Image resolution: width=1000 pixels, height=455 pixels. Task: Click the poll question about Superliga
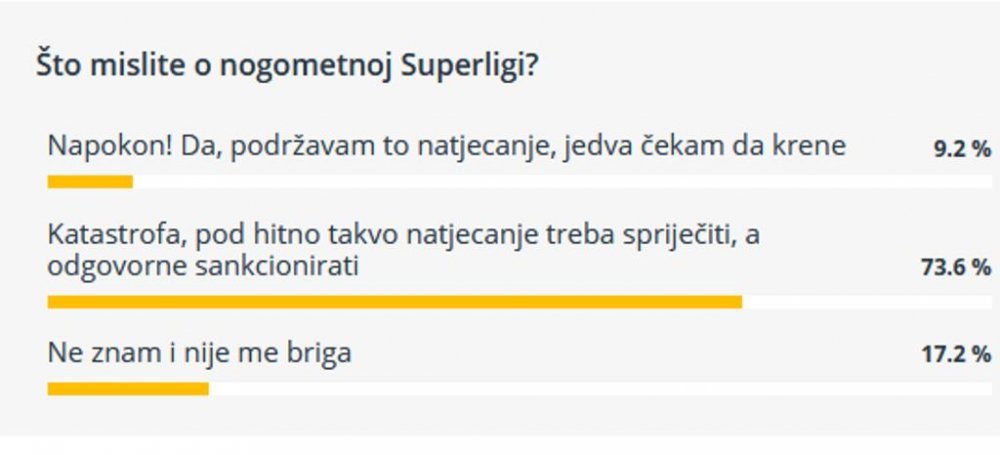pos(288,68)
